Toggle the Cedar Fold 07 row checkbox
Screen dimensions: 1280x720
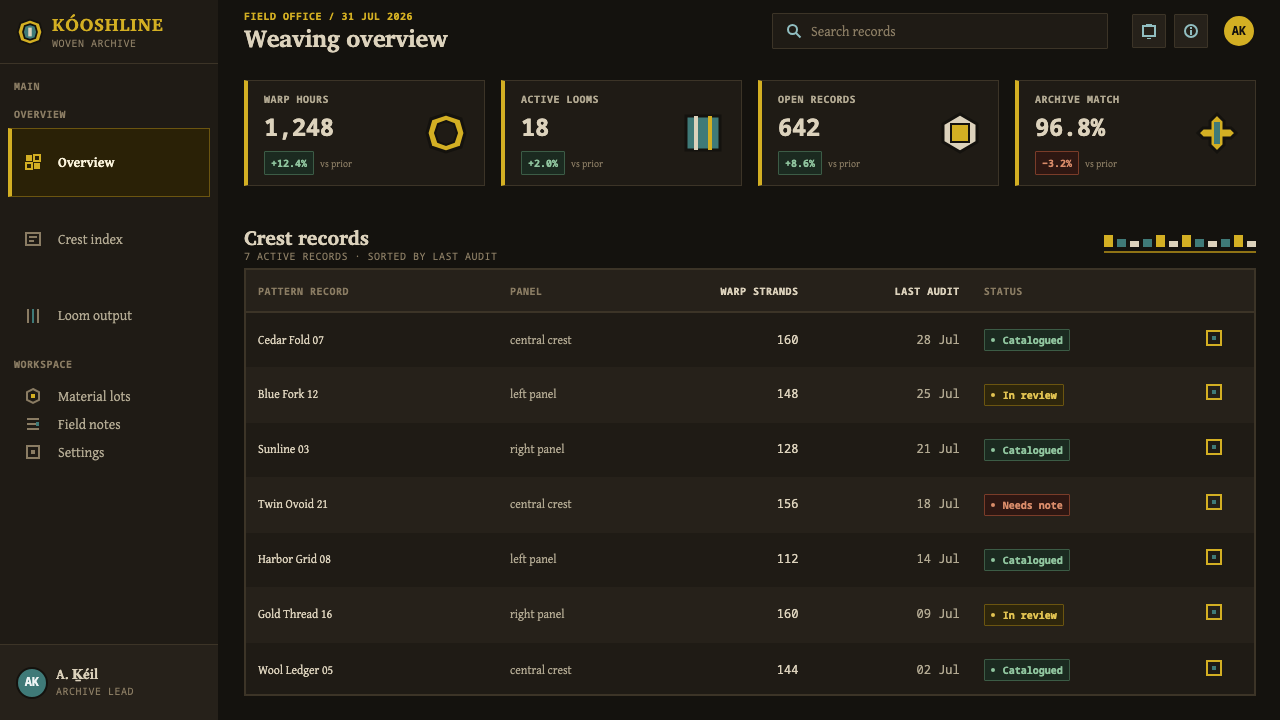point(1214,338)
